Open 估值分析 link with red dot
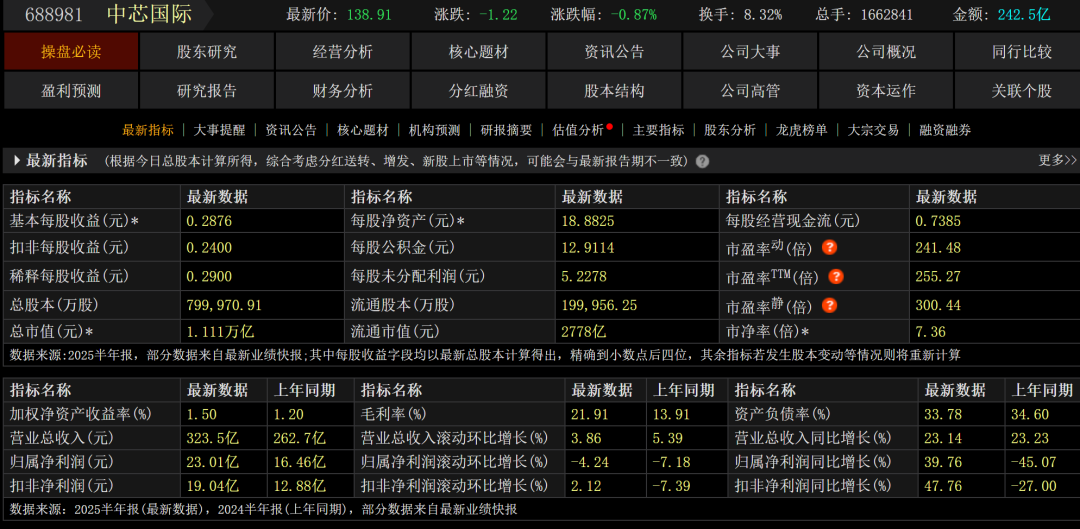1080x529 pixels. tap(579, 130)
